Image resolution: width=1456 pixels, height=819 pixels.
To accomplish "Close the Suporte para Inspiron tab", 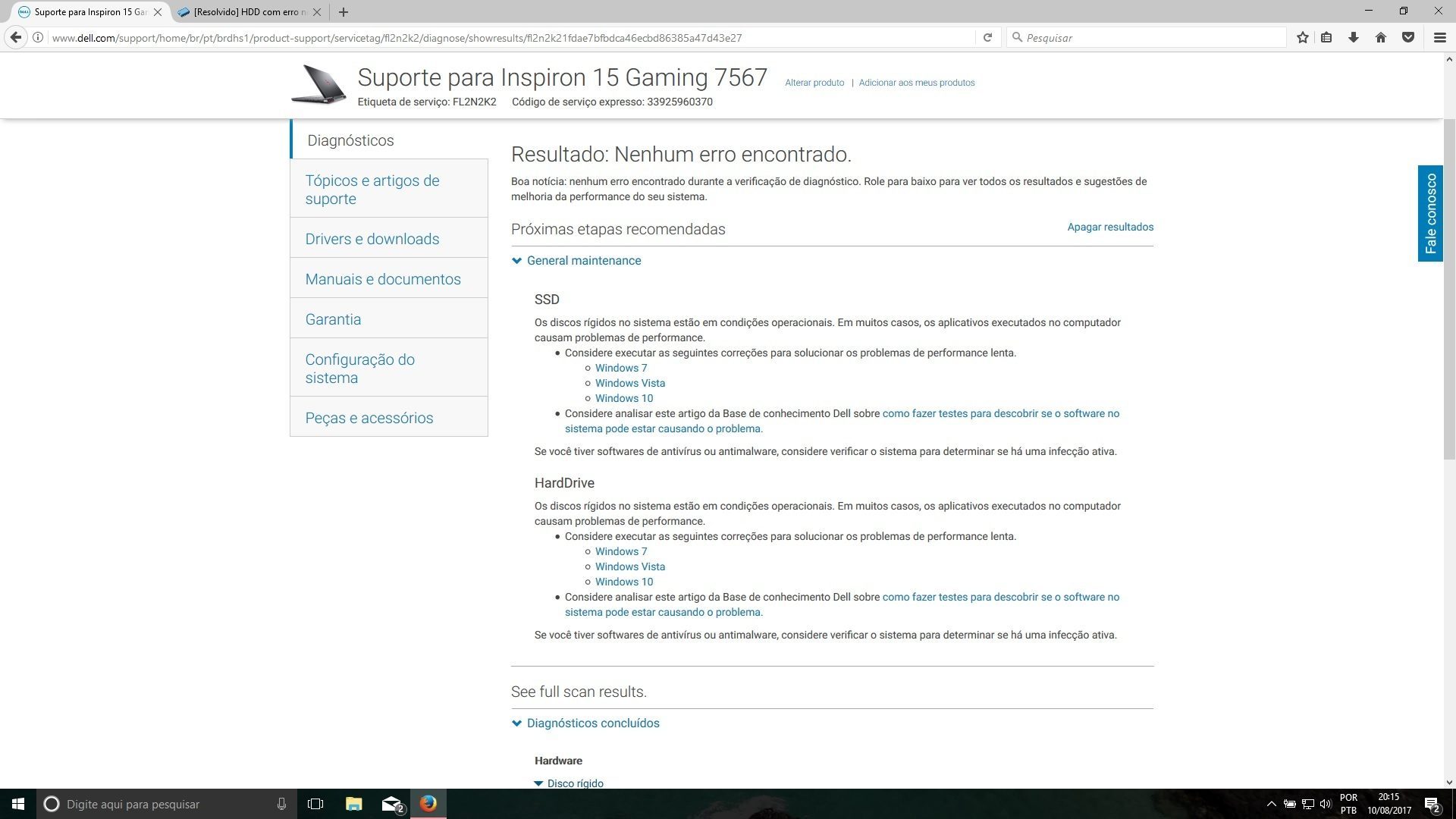I will [x=158, y=12].
